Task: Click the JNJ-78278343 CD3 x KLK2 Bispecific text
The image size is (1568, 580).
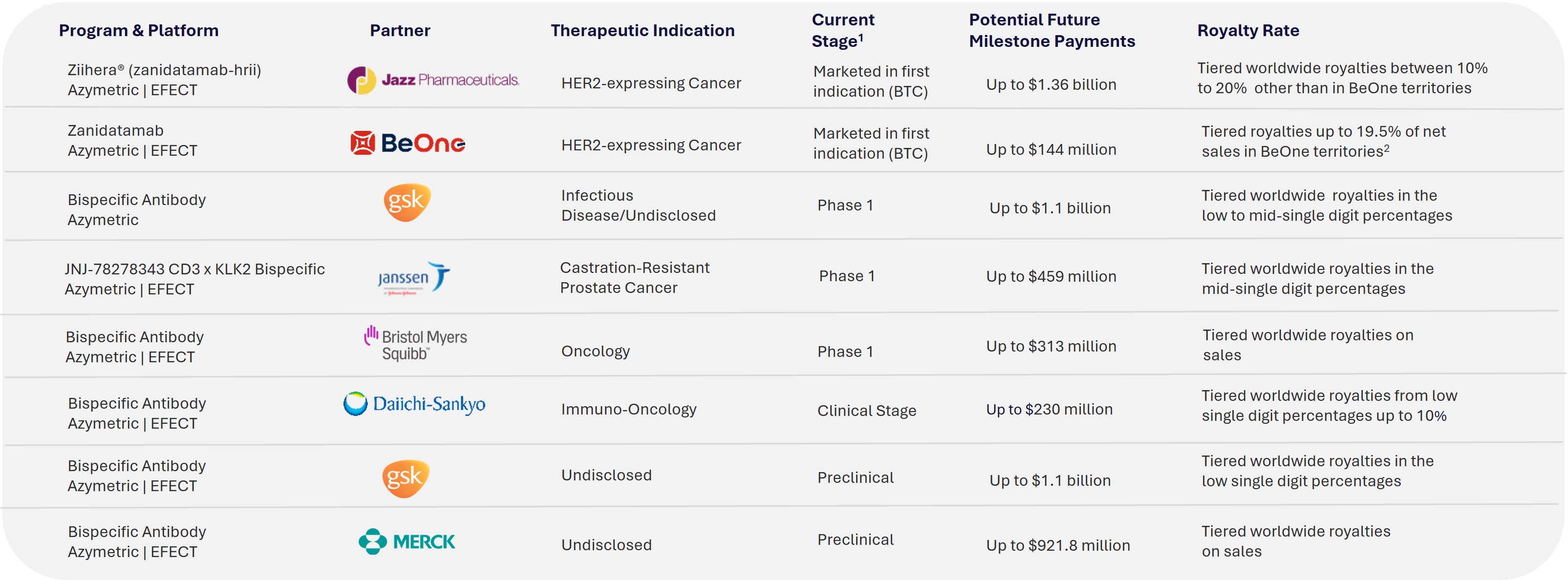Action: (x=195, y=269)
